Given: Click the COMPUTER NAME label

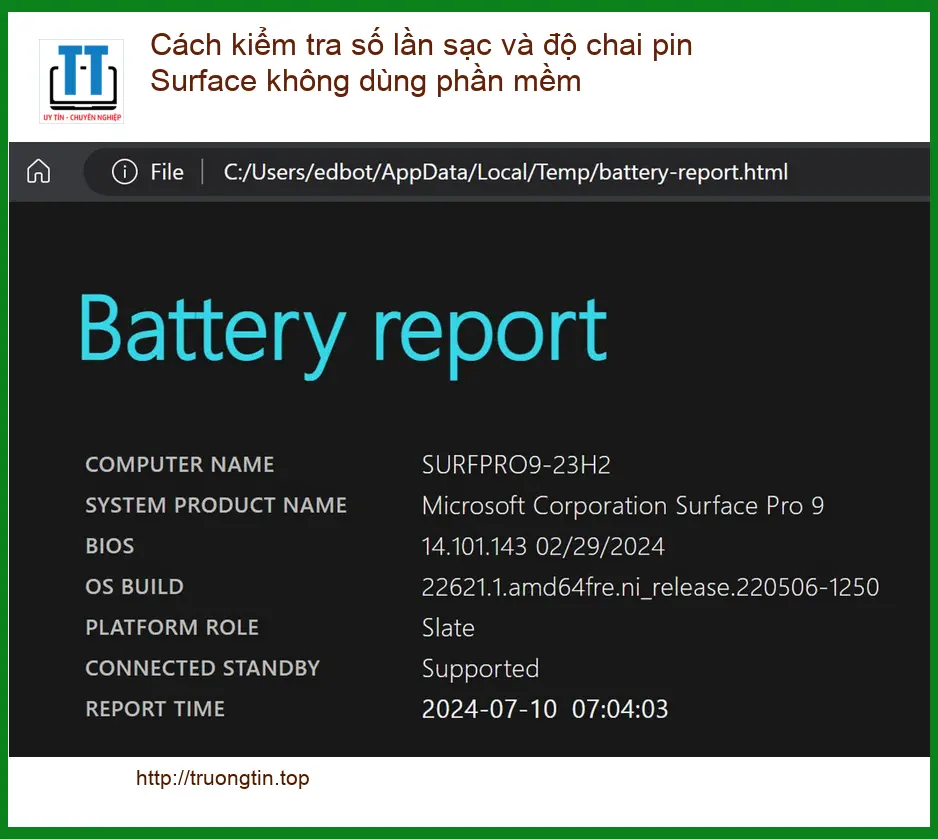Looking at the screenshot, I should coord(179,465).
